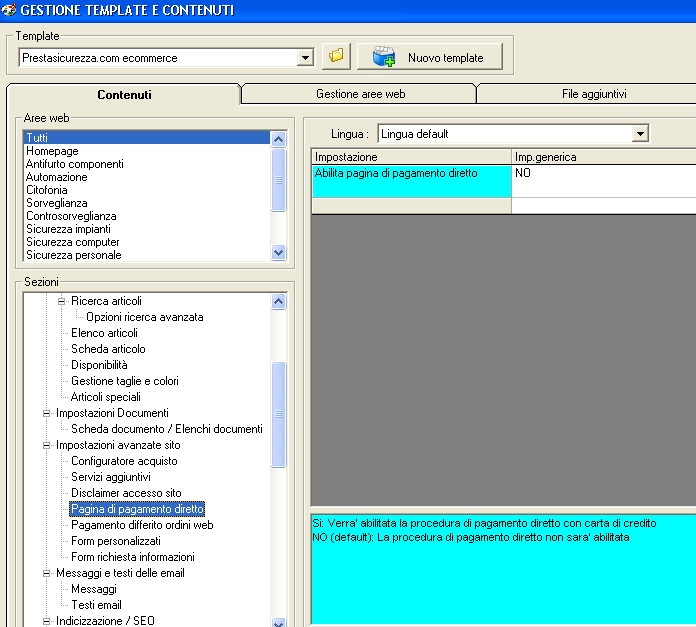Select Pagamento differito ordini web item
Viewport: 696px width, 627px height.
(142, 524)
